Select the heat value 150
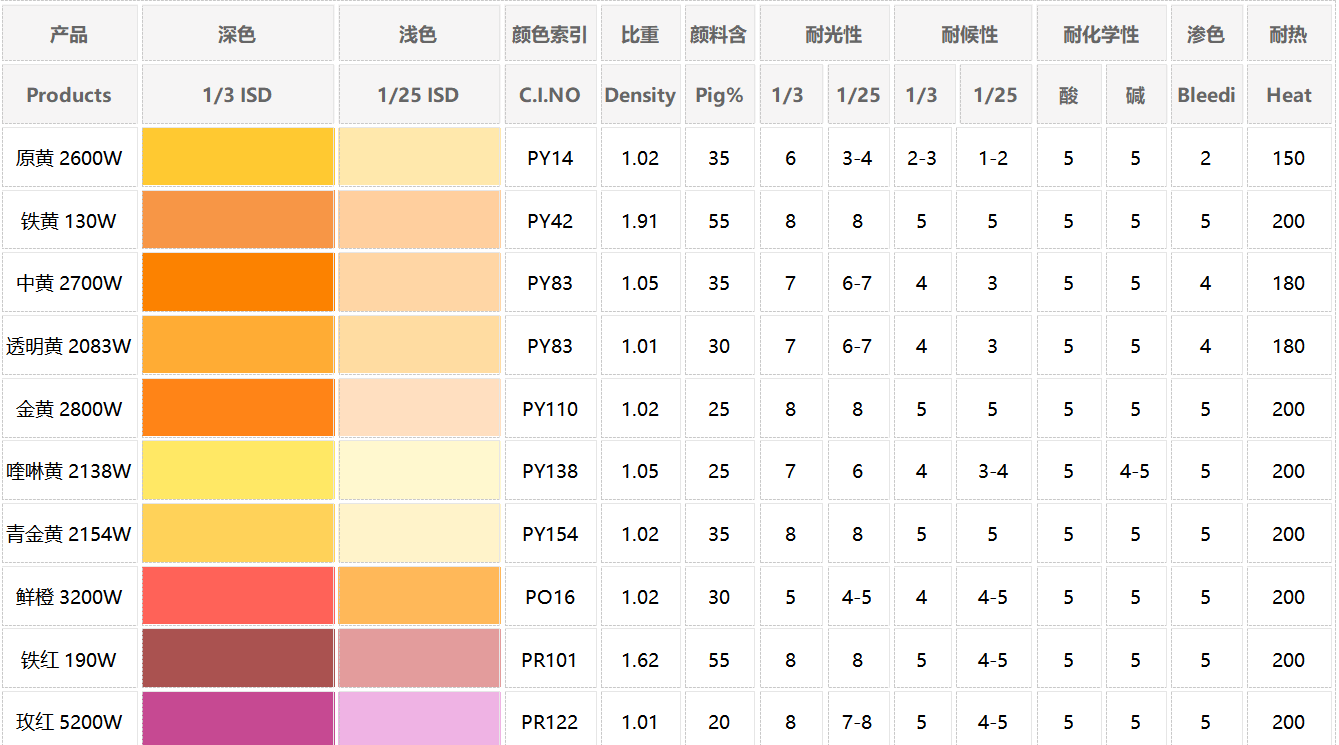This screenshot has height=745, width=1339. 1289,158
